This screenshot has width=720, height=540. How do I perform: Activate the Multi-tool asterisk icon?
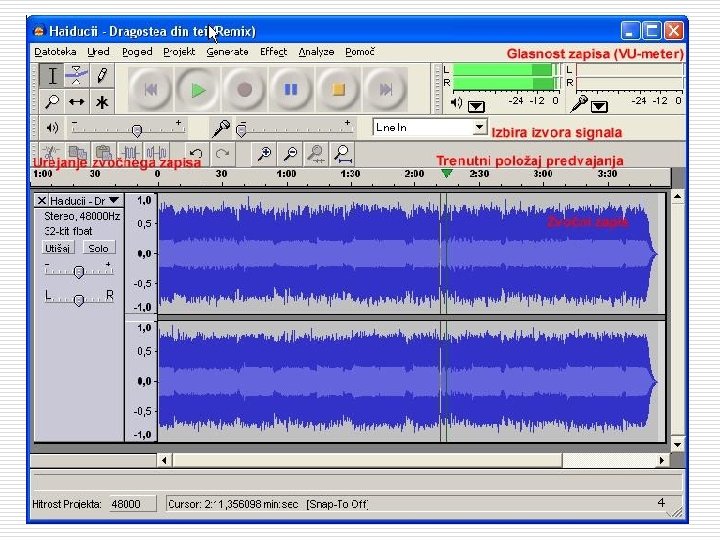point(101,102)
